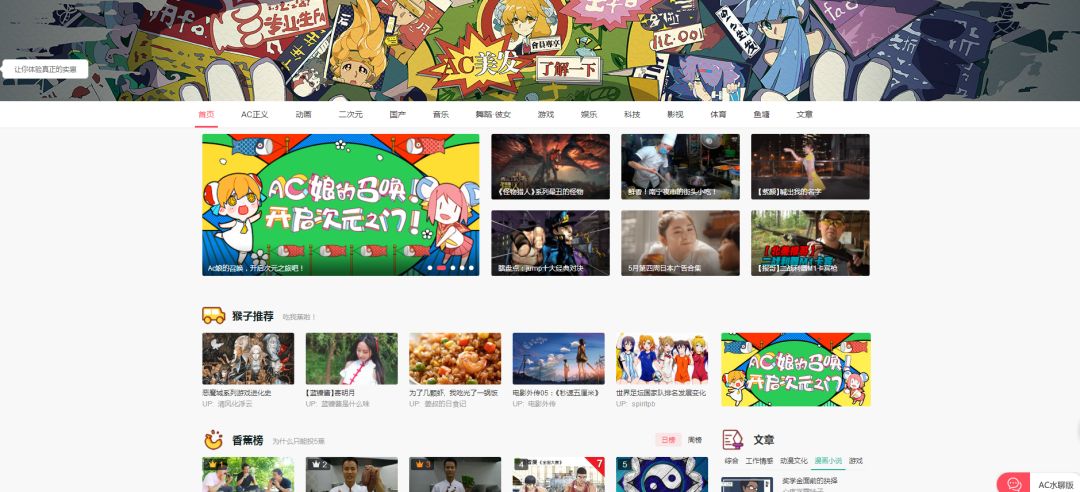Open the AC水聊版 chat button

click(x=1038, y=484)
